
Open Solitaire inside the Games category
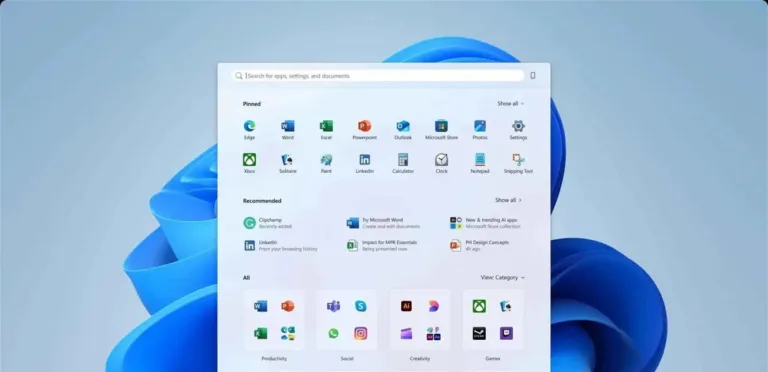coord(506,306)
